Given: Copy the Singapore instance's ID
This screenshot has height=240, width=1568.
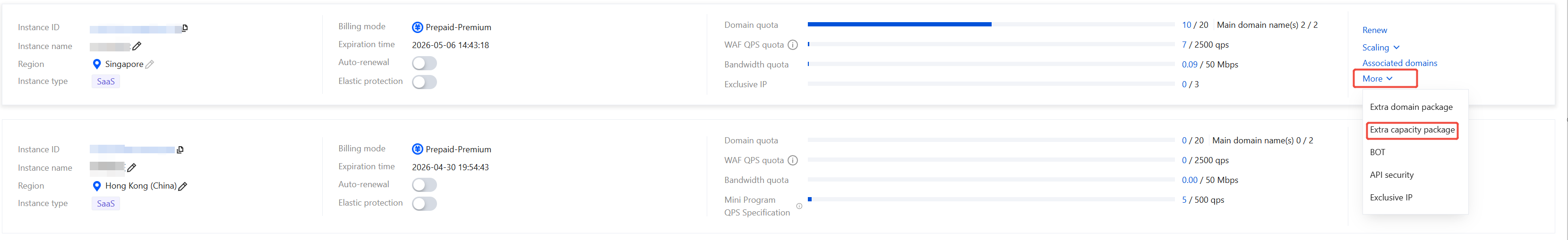Looking at the screenshot, I should tap(185, 28).
